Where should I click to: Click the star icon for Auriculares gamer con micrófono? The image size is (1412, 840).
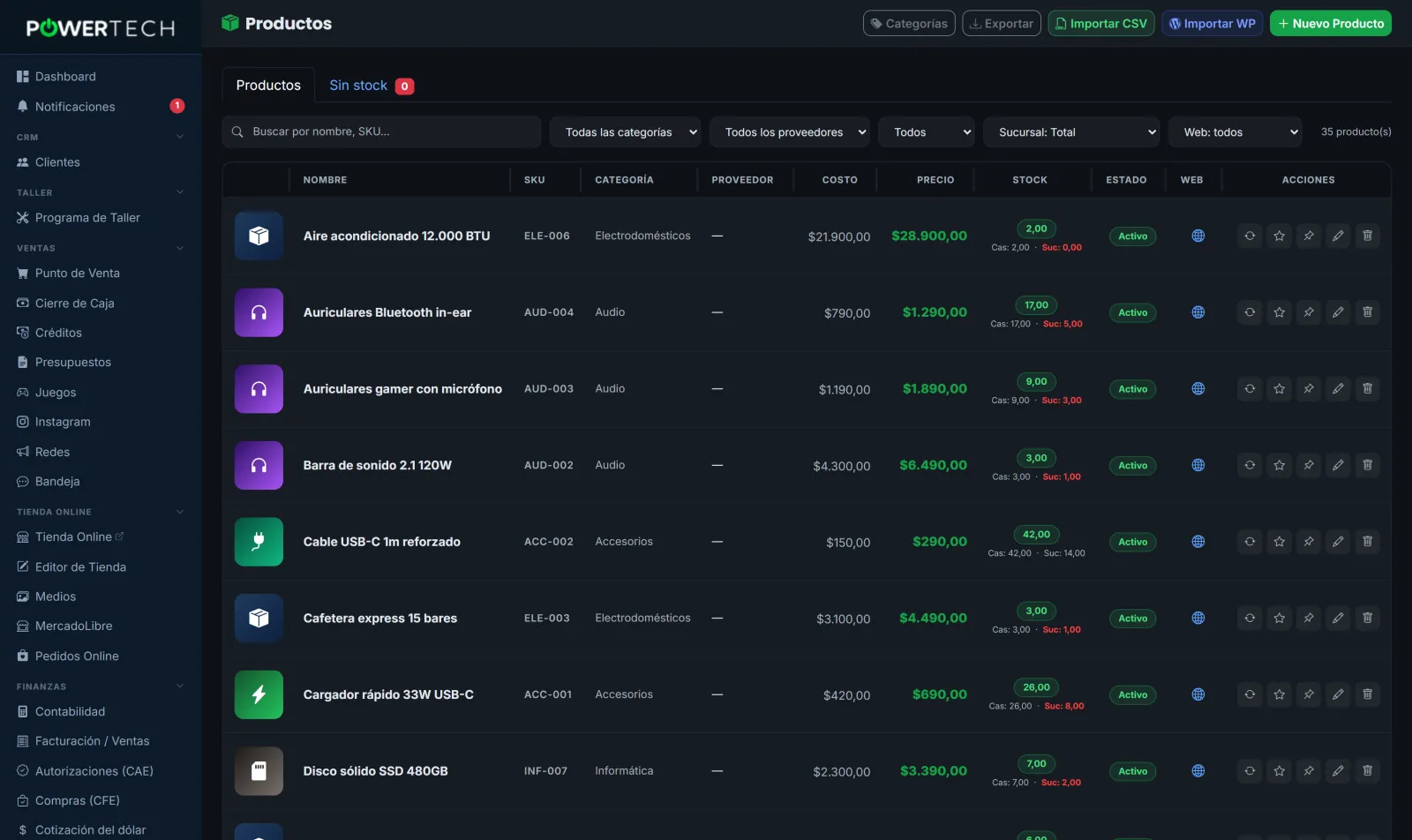tap(1279, 389)
